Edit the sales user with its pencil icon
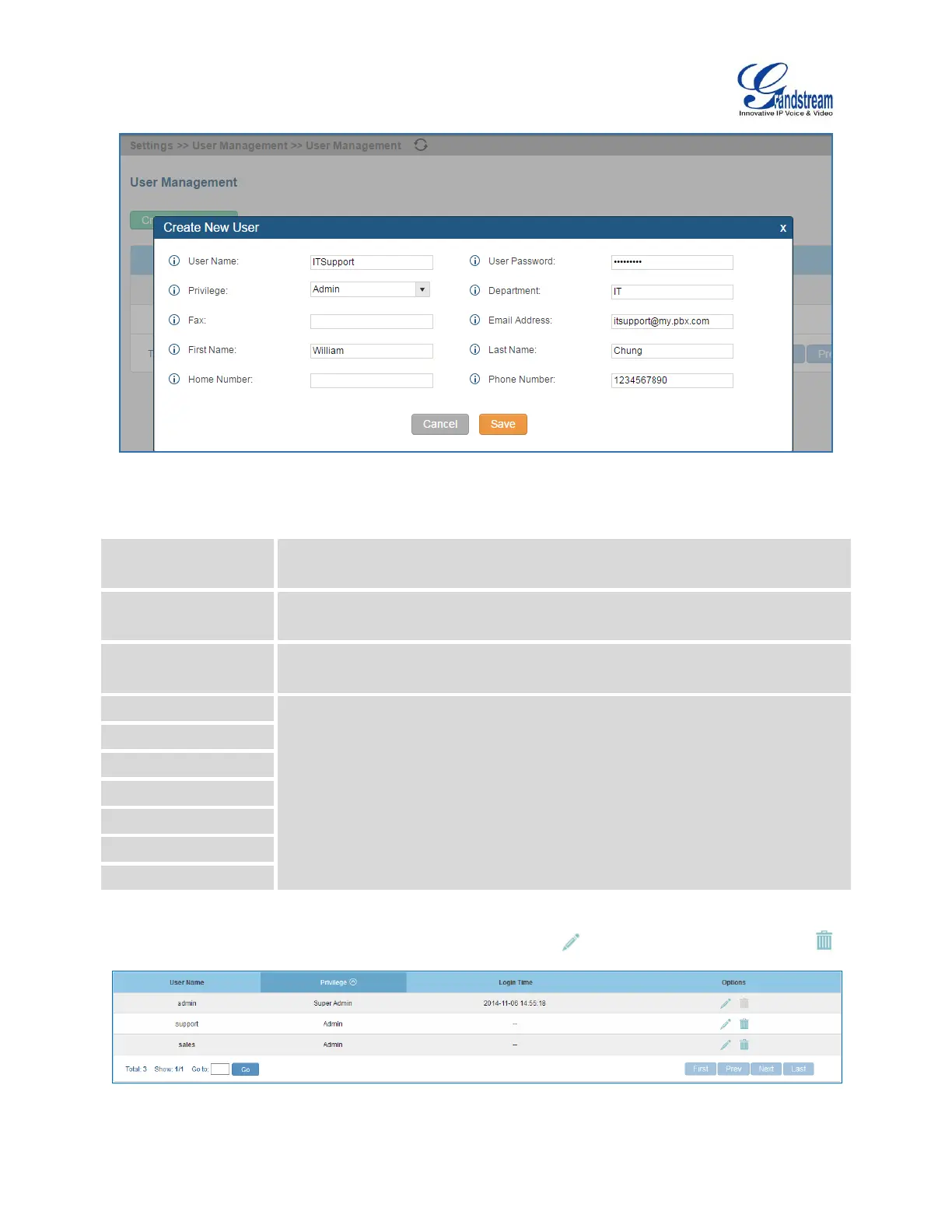Viewport: 952px width, 1232px height. pyautogui.click(x=726, y=1045)
